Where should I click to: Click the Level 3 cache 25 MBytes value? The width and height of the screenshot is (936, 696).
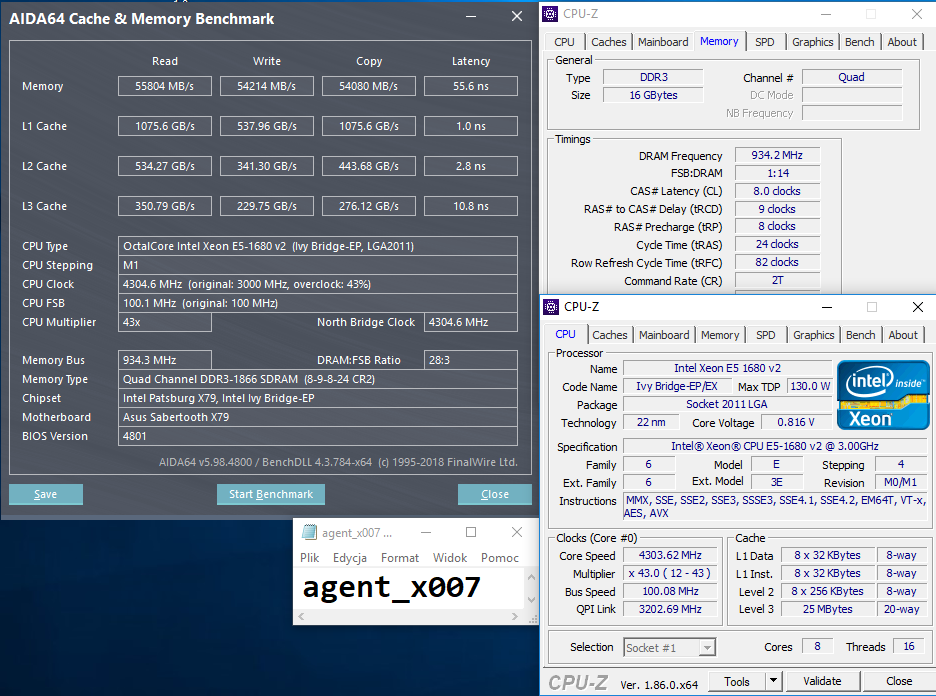coord(827,609)
